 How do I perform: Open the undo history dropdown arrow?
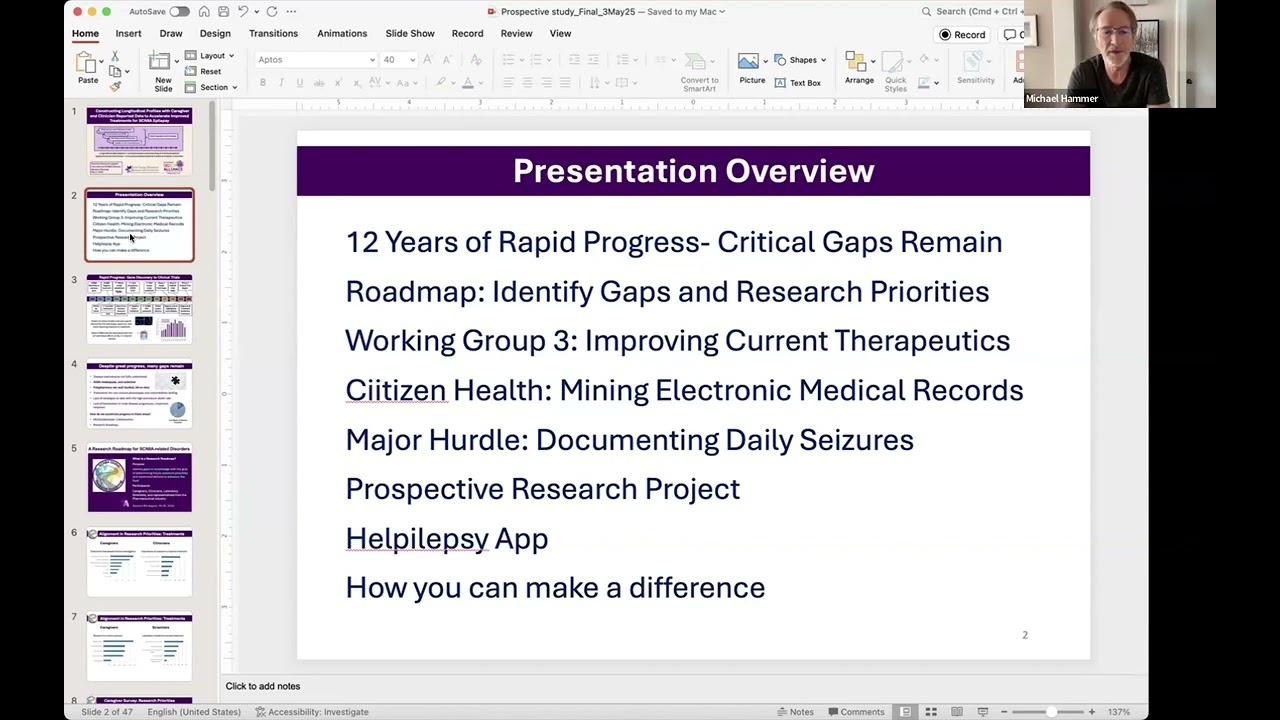coord(255,12)
